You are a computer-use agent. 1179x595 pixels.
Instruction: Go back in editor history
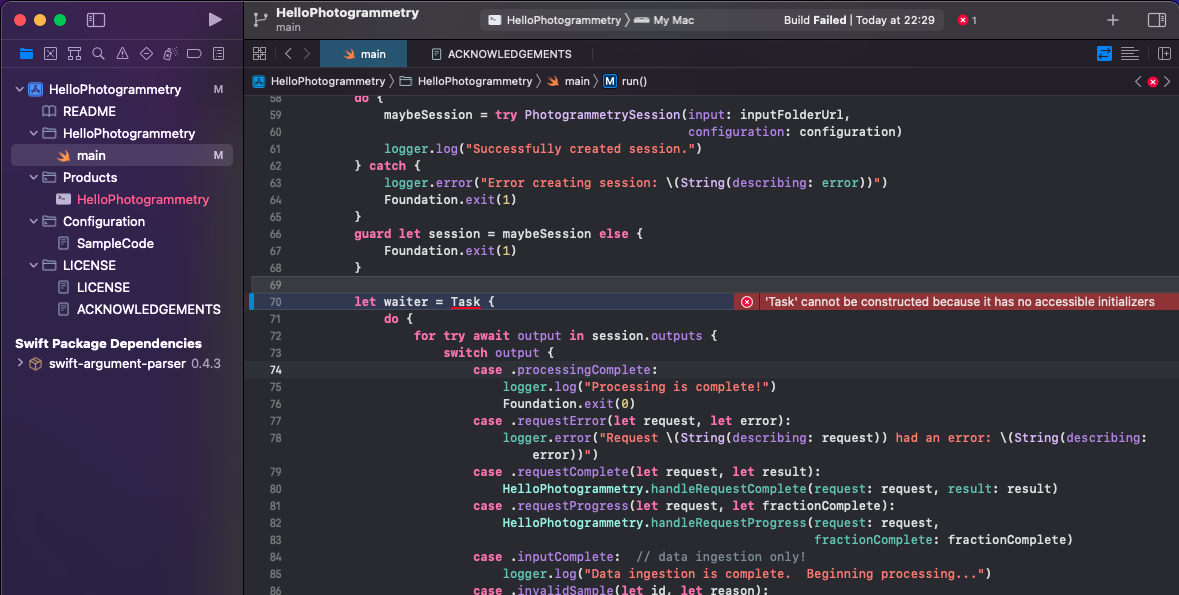click(289, 53)
